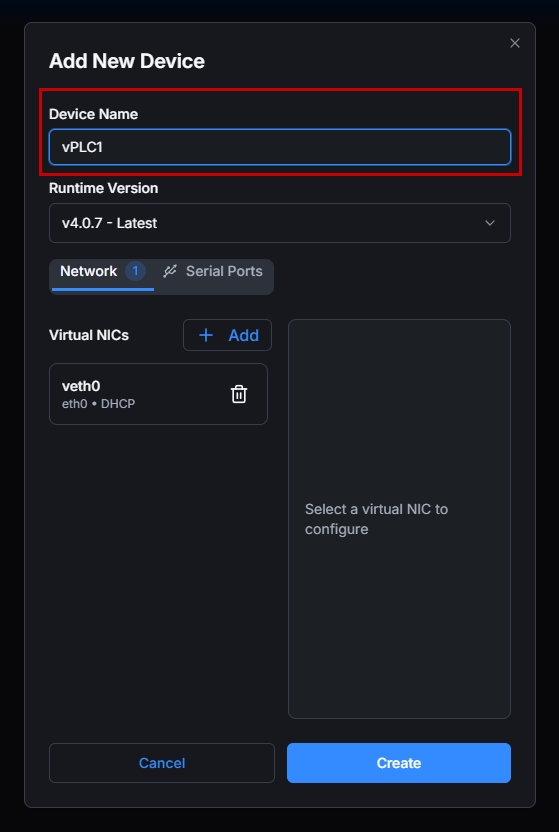Open the v4.0.7 - Latest dropdown
559x832 pixels.
280,223
